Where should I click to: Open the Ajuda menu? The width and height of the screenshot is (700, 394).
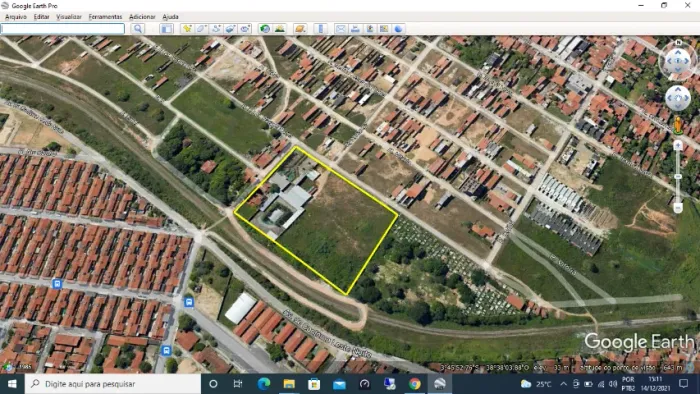[x=171, y=17]
